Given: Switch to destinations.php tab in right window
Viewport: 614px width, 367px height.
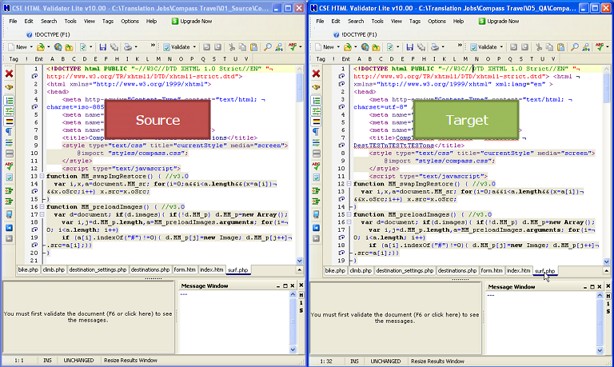Looking at the screenshot, I should 457,271.
